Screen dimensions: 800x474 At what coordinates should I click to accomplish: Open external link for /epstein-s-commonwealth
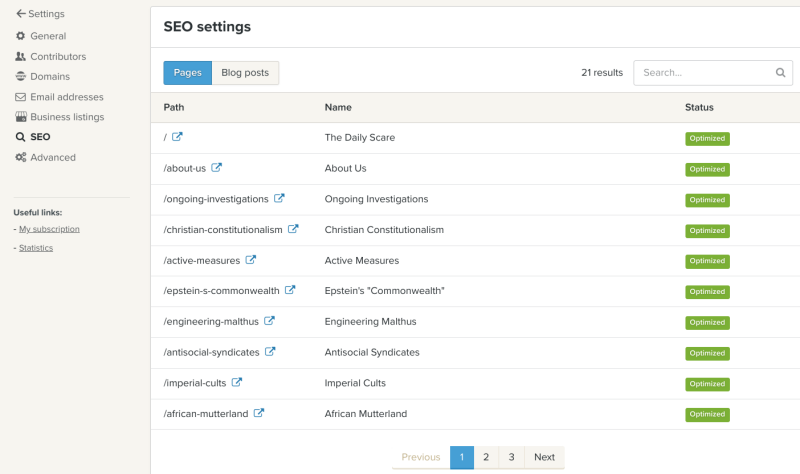[291, 291]
